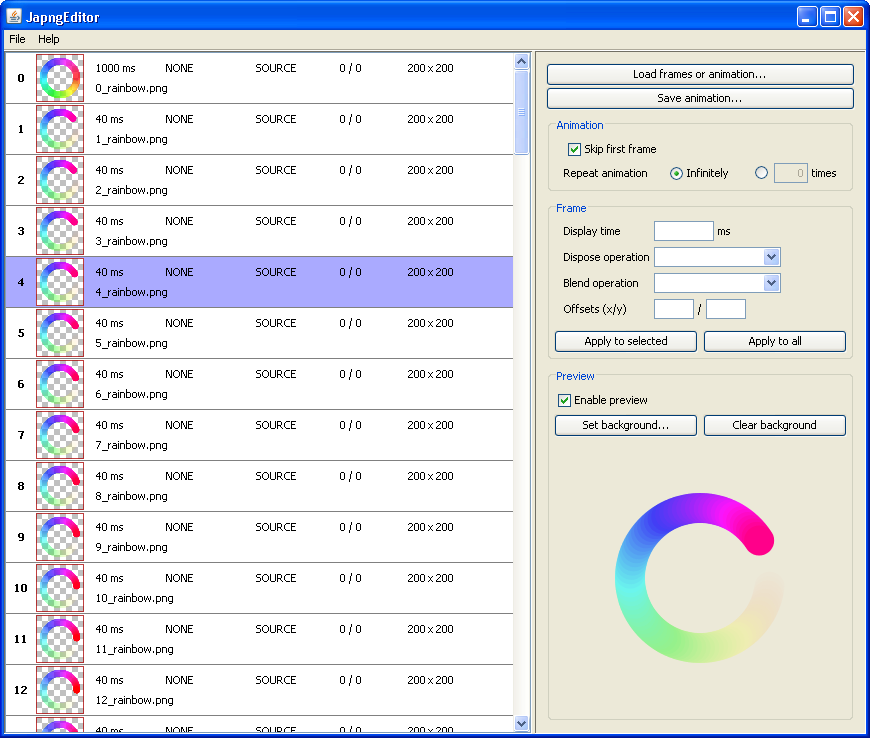Click the 8_rainbow.png file name
The width and height of the screenshot is (870, 738).
pyautogui.click(x=131, y=497)
